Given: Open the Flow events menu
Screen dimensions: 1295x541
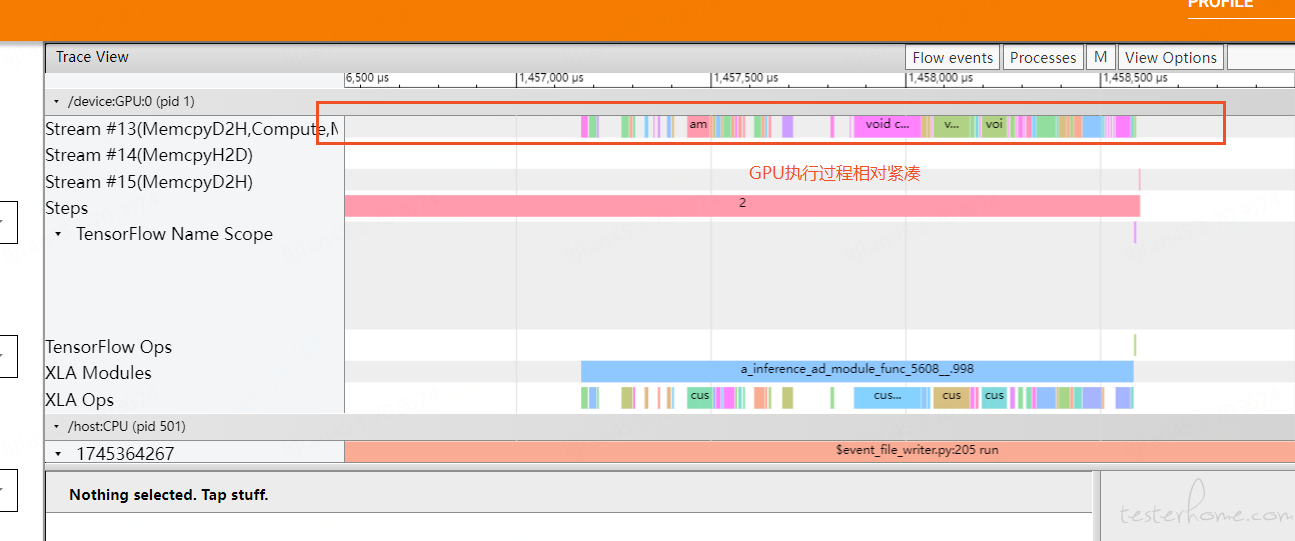Looking at the screenshot, I should coord(952,58).
